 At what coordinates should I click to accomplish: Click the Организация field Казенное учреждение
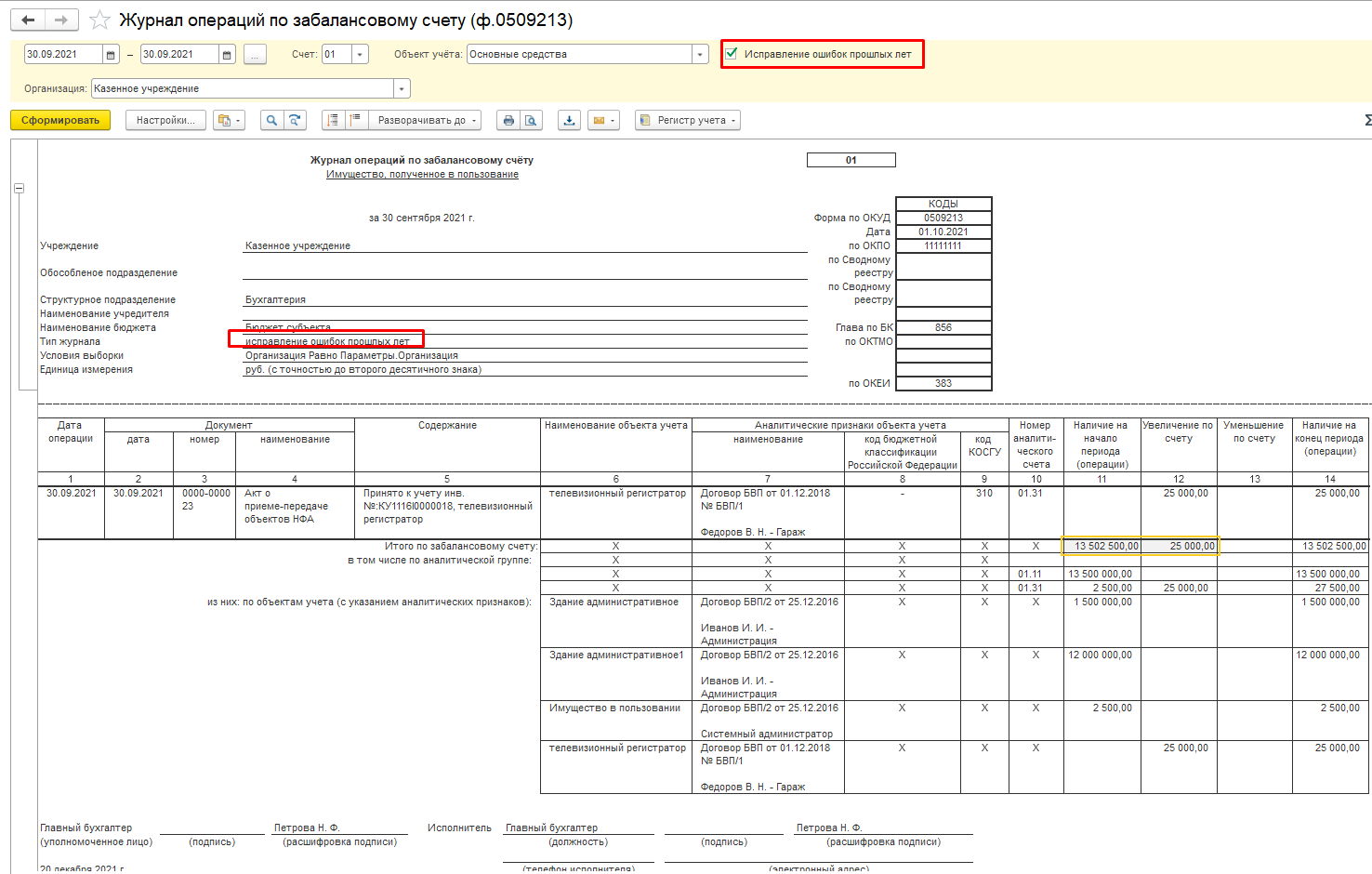243,89
